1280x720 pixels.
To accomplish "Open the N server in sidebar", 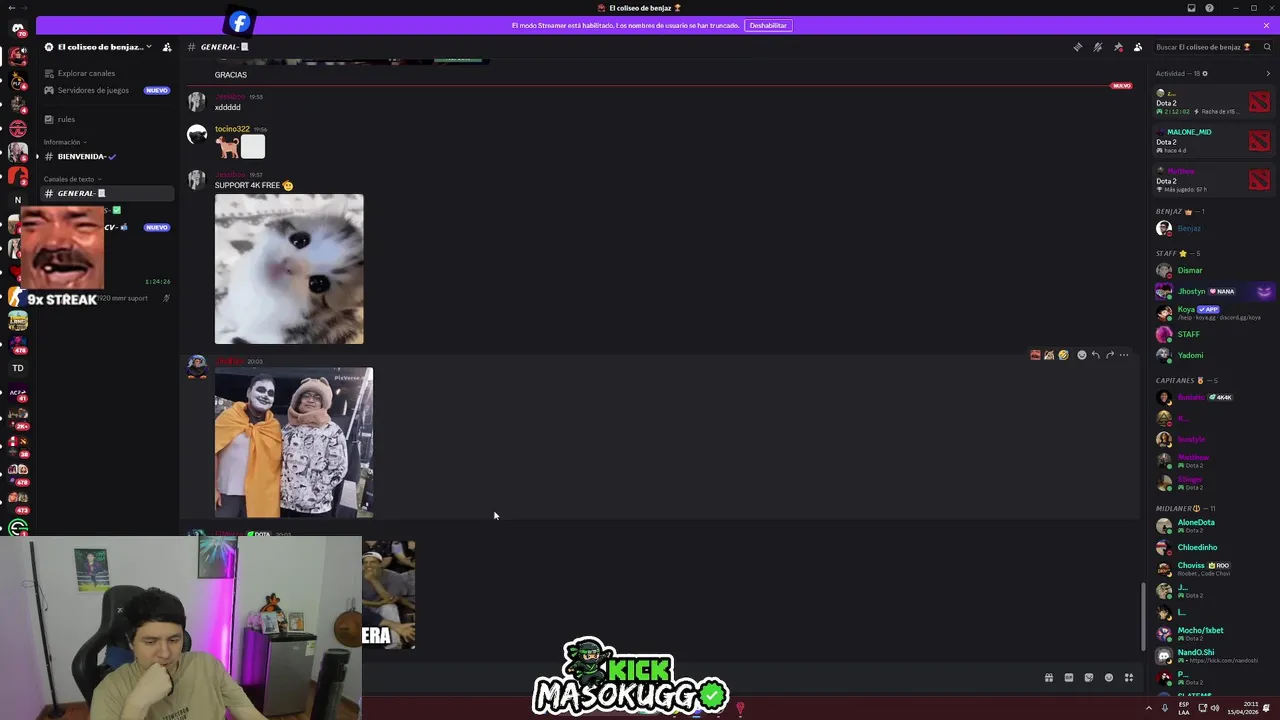I will (18, 200).
